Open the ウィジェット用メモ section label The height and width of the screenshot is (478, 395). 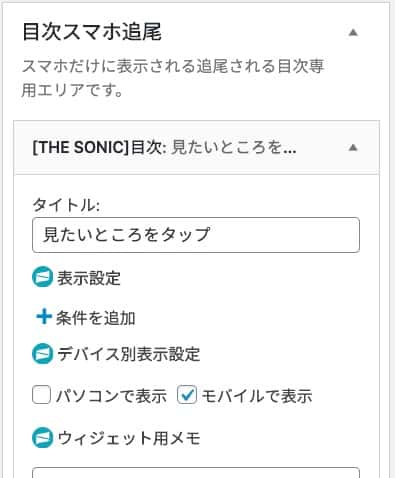[129, 438]
